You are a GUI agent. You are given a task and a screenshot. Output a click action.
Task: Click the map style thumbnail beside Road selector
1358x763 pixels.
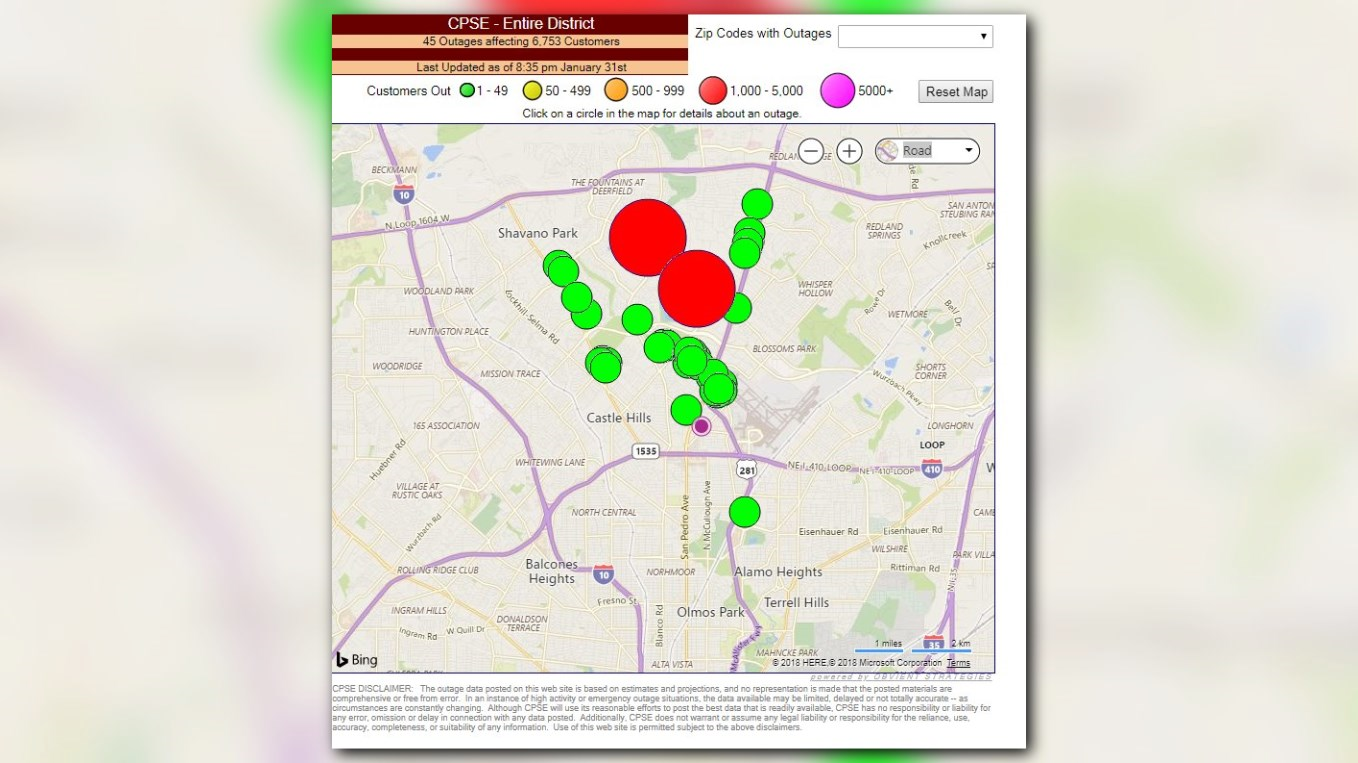pyautogui.click(x=888, y=150)
